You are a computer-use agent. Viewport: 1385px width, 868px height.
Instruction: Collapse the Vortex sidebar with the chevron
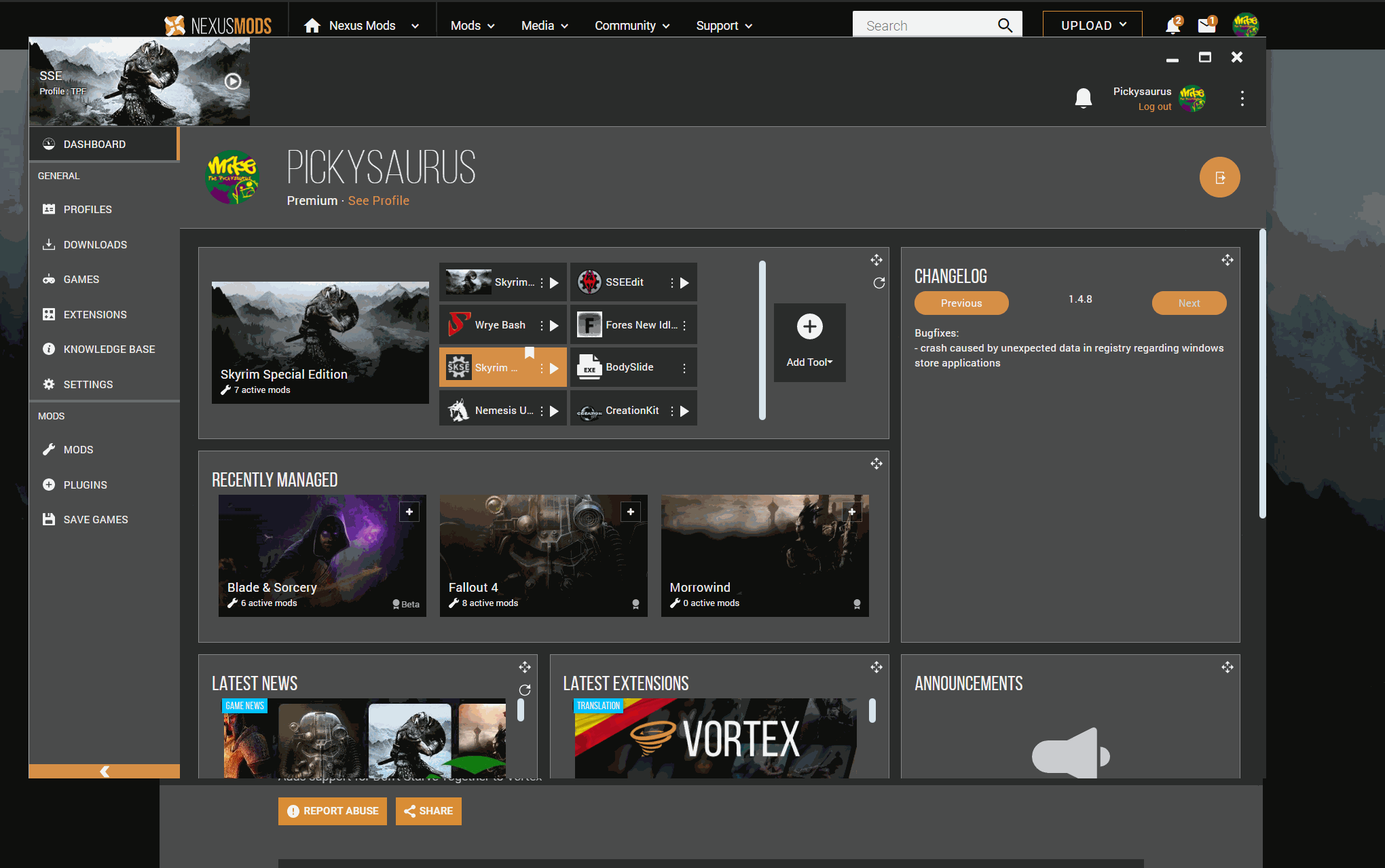[104, 771]
